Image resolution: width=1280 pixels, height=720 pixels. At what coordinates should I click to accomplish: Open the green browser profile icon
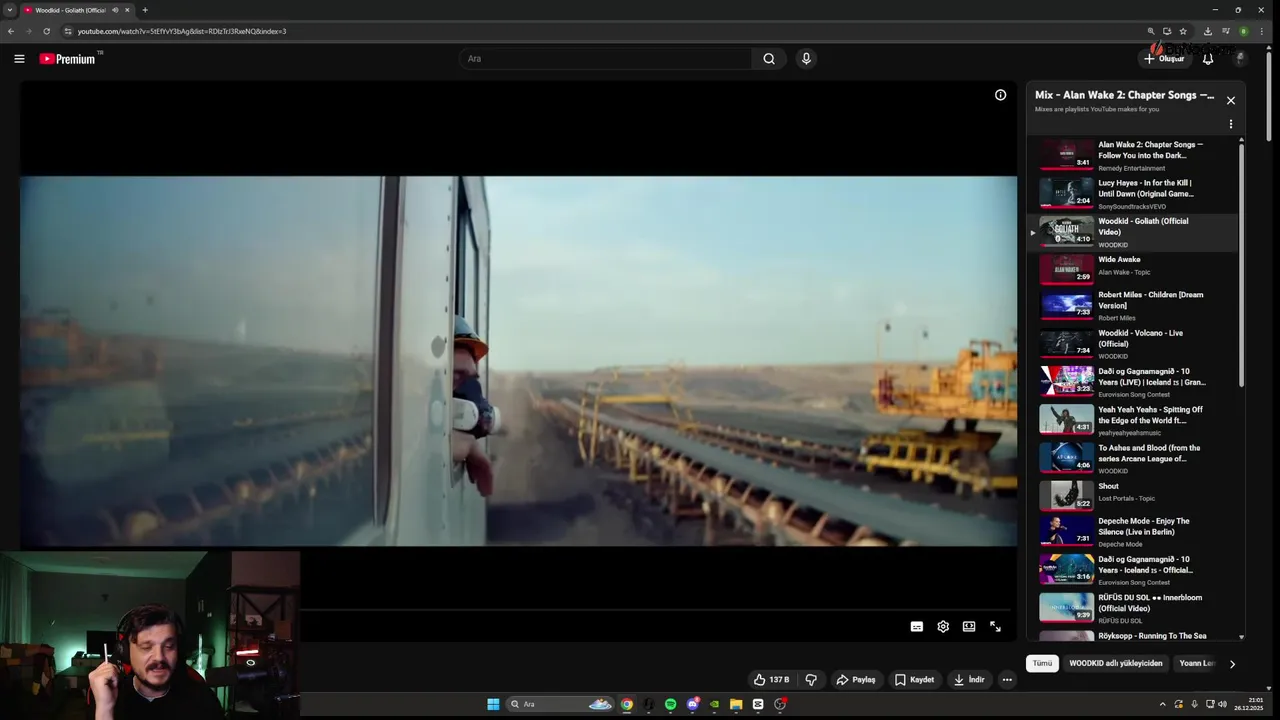click(x=1244, y=31)
